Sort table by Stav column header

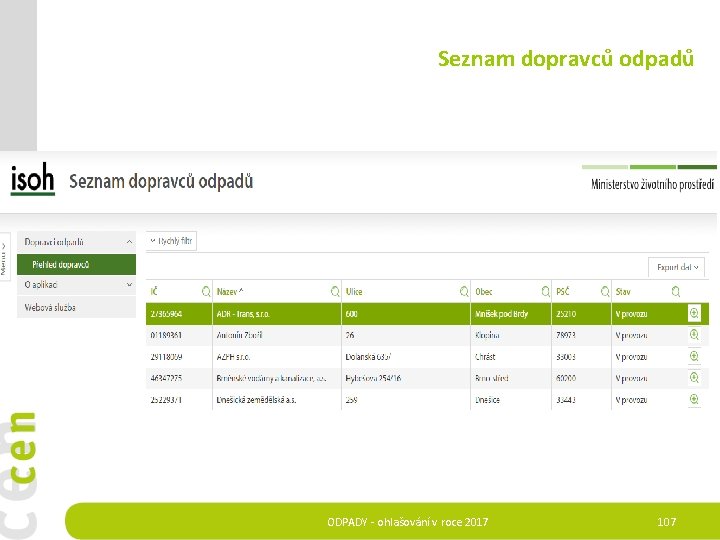click(623, 292)
